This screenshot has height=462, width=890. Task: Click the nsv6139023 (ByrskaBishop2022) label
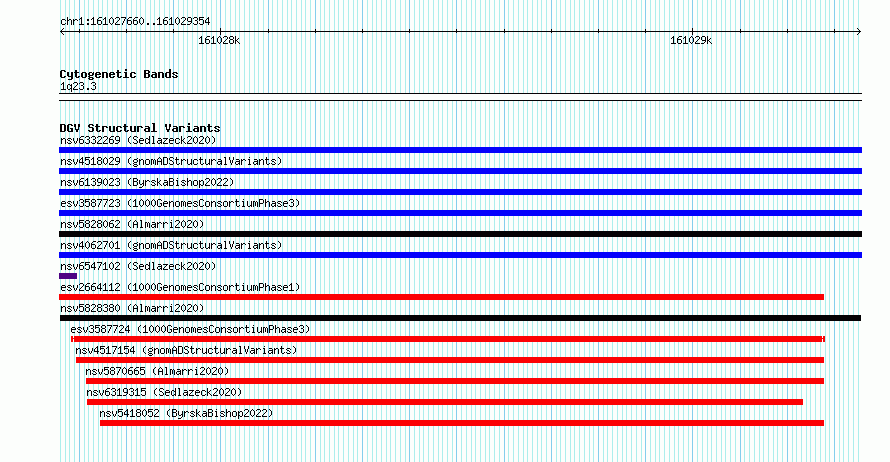pos(147,182)
